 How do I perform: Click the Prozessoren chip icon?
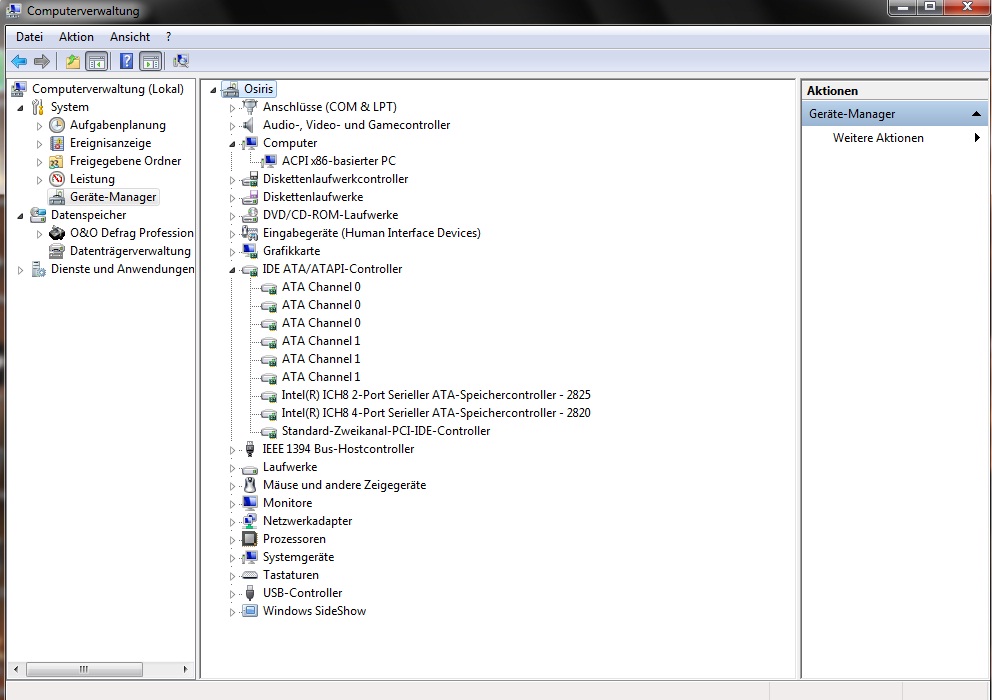tap(250, 539)
